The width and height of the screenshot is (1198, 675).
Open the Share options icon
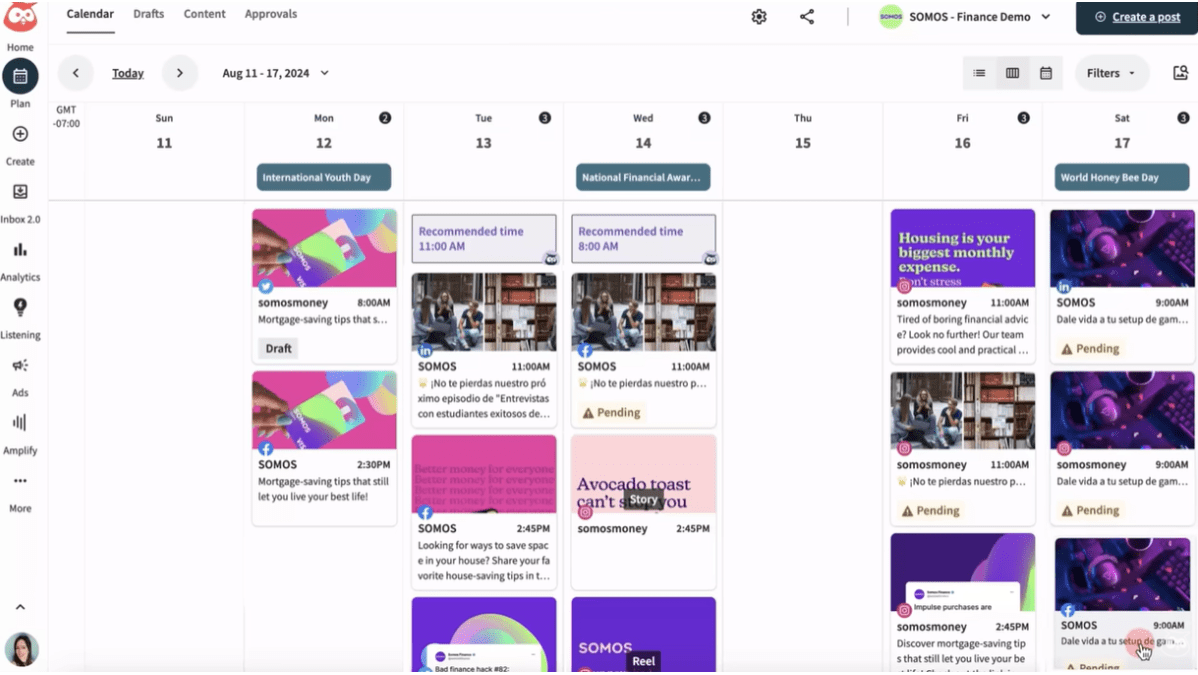806,17
